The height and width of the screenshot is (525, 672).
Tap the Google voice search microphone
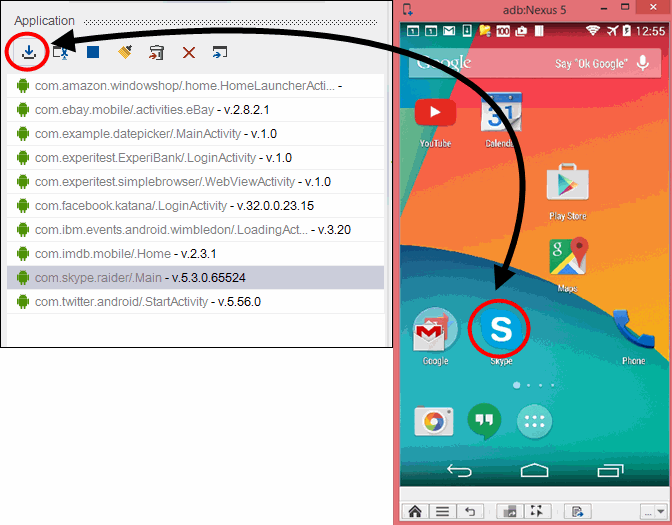(x=642, y=63)
